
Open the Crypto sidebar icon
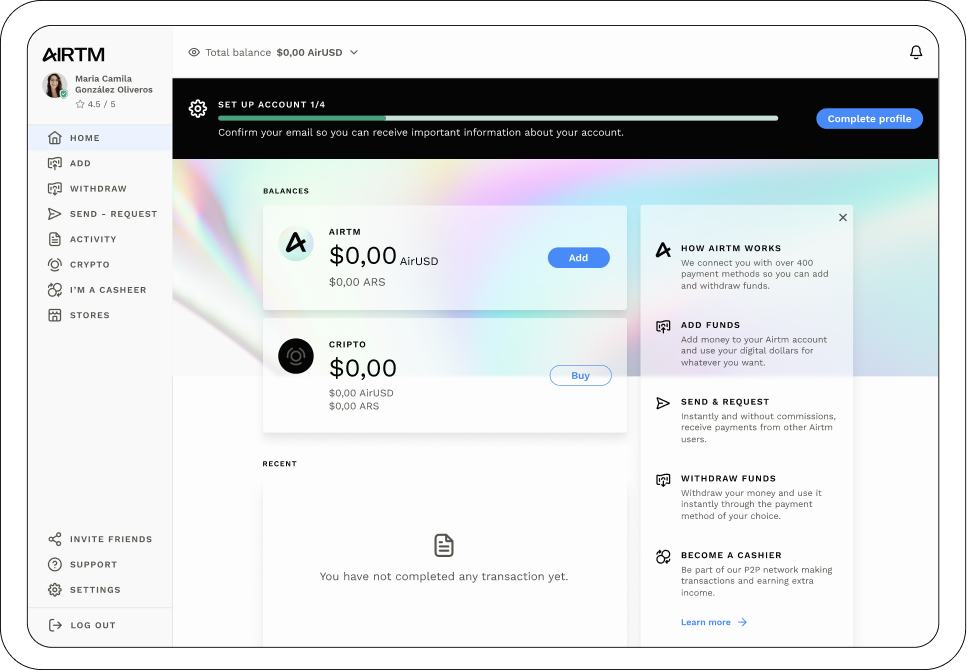point(55,264)
